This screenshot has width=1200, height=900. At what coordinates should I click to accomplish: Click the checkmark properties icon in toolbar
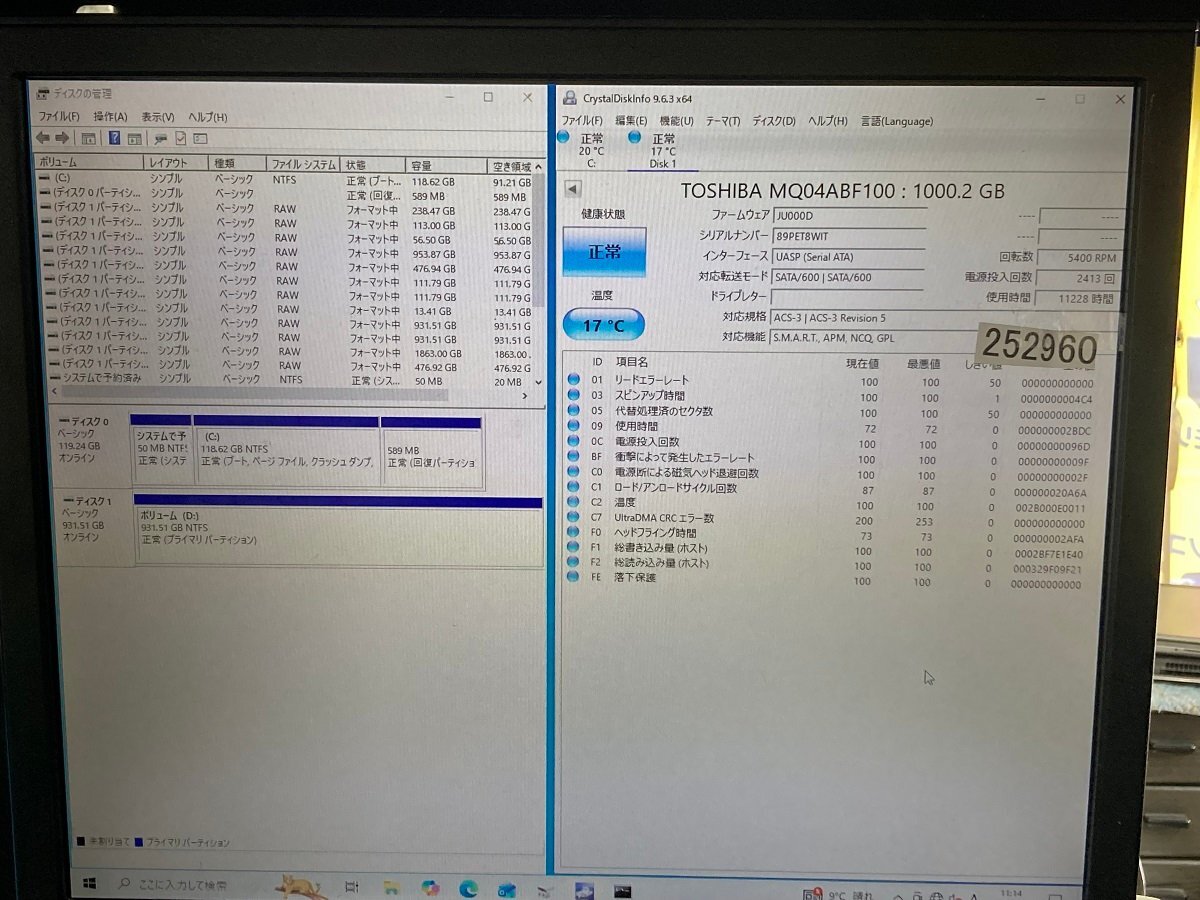pos(181,138)
